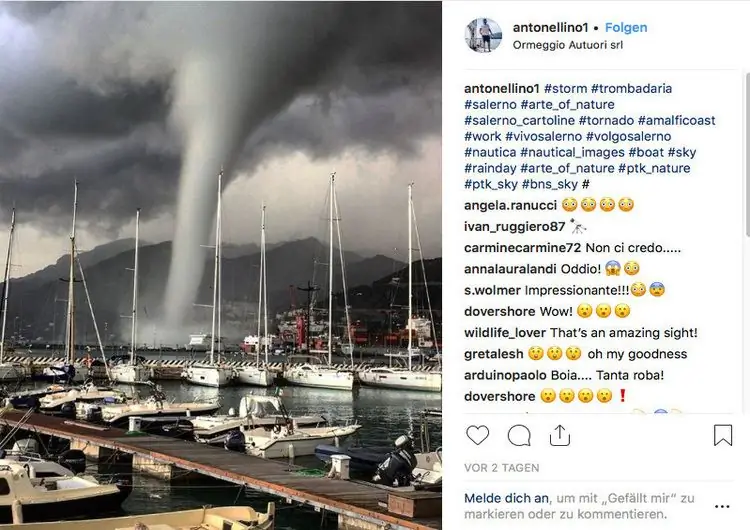Open the #storm hashtag

click(565, 88)
